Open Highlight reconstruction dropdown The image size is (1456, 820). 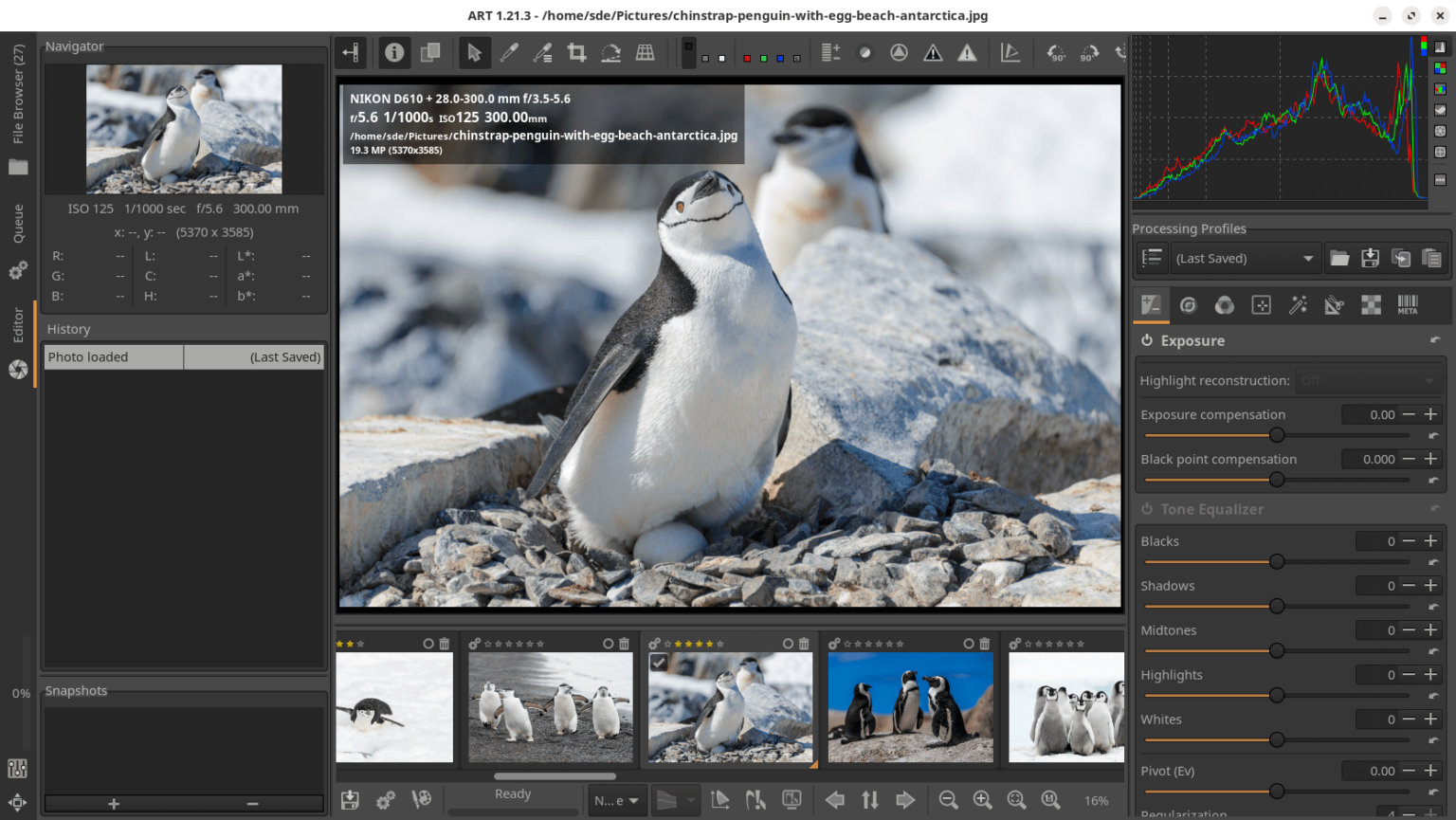(1368, 380)
